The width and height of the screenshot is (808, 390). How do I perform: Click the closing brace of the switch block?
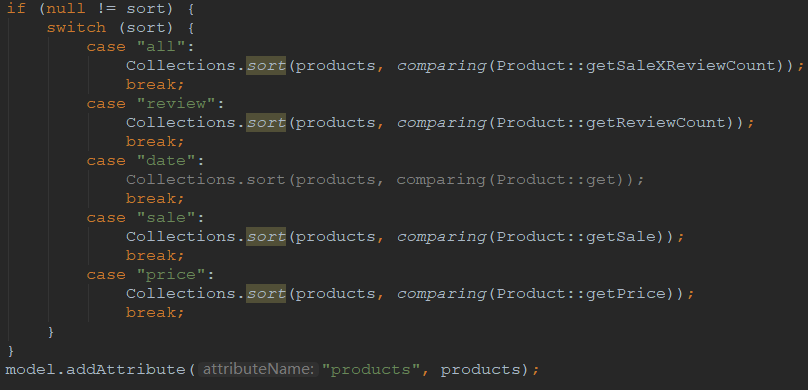click(50, 332)
